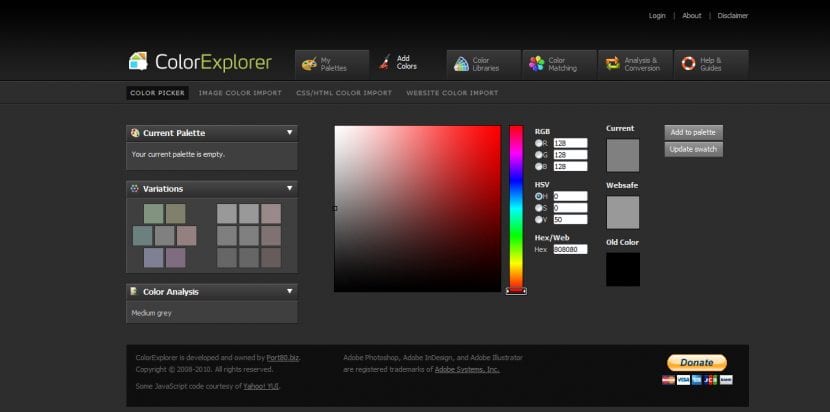Switch to CSS/HTML Color Import
Screen dimensions: 830x412
coord(344,93)
